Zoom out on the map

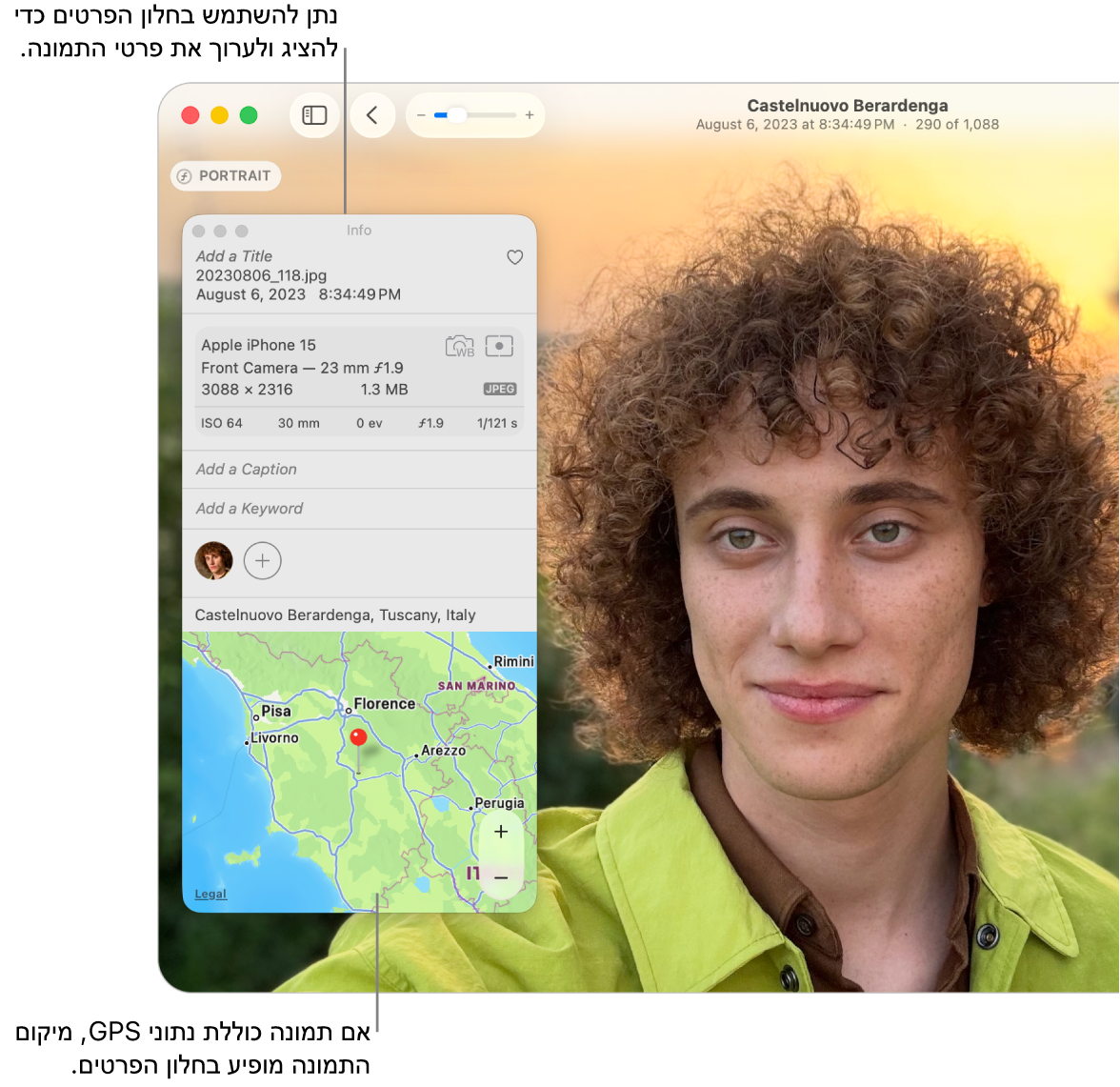point(501,877)
